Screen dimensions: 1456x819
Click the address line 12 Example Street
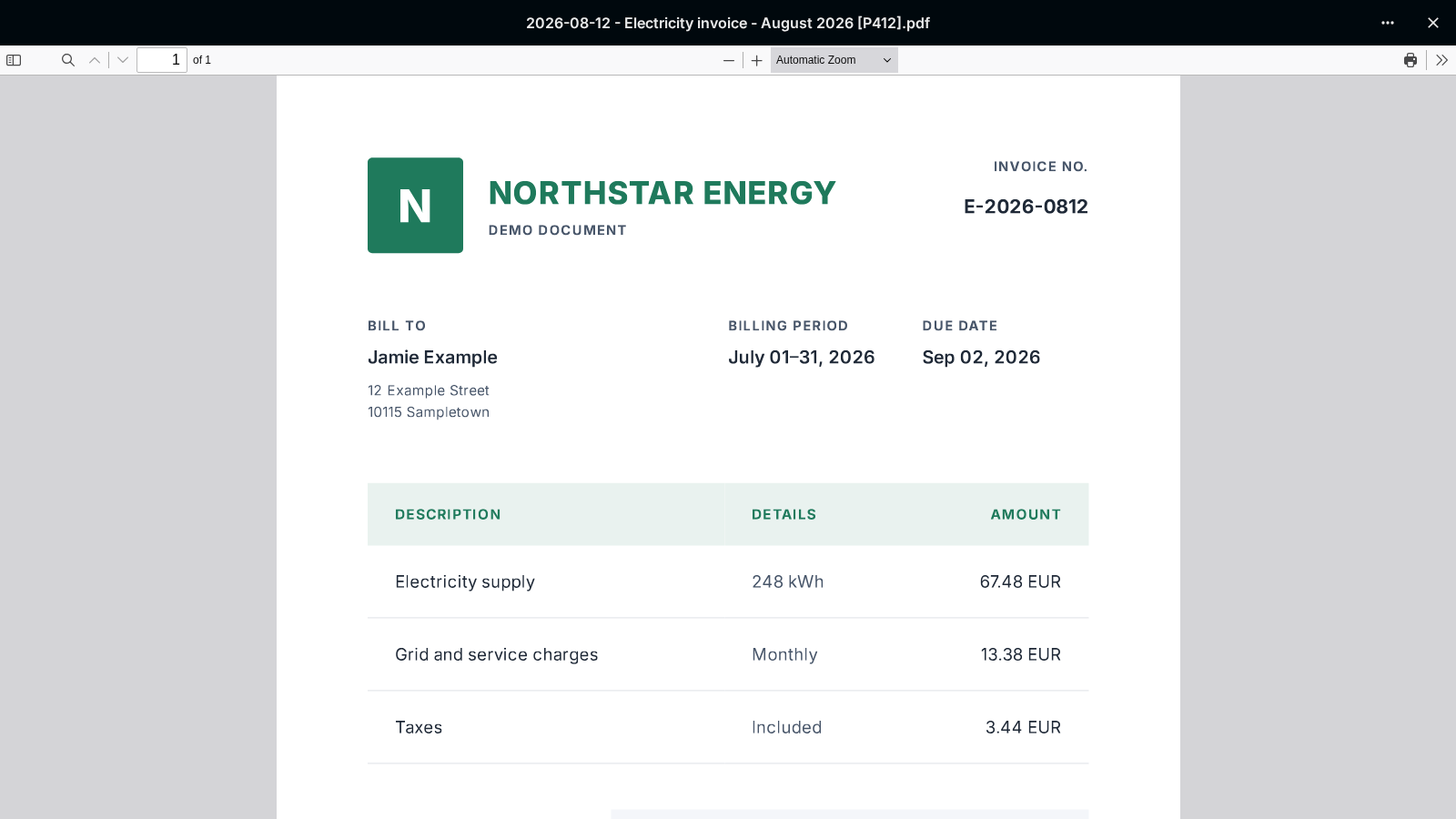(x=429, y=390)
